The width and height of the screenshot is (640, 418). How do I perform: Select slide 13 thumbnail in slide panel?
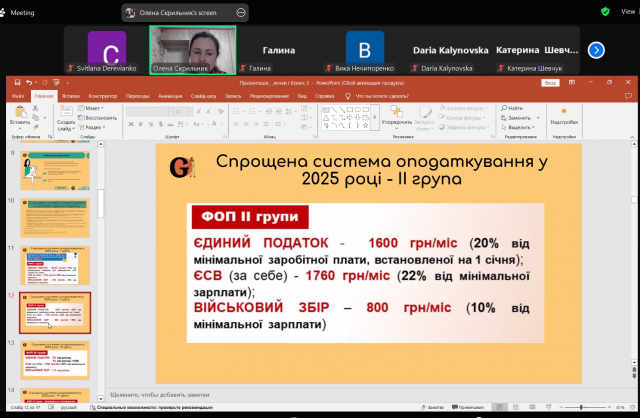(x=53, y=360)
